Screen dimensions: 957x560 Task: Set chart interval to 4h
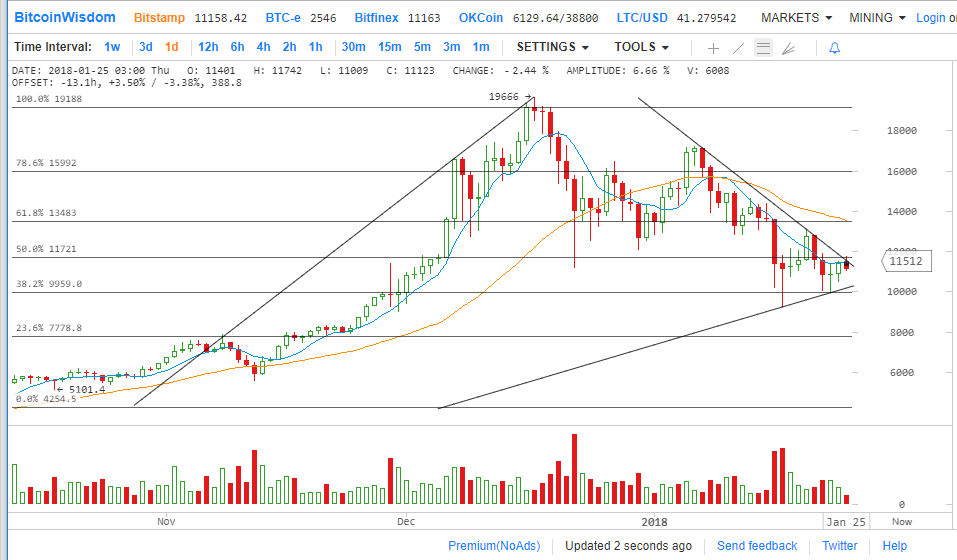click(x=263, y=47)
